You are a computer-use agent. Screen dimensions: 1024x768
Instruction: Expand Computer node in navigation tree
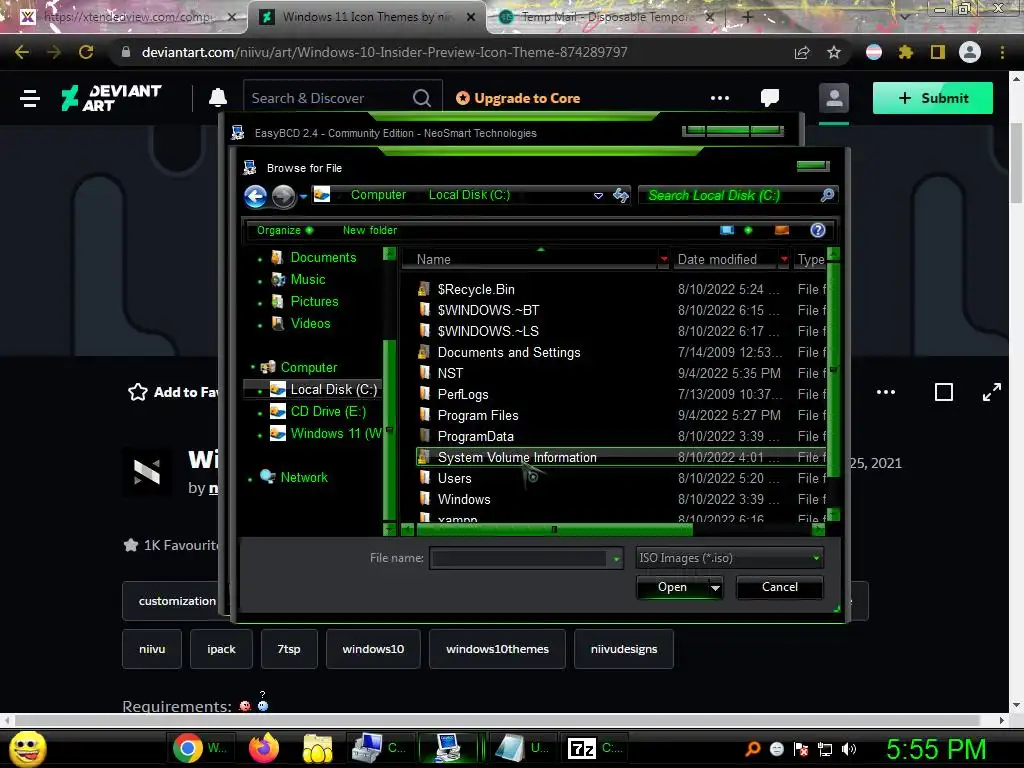(x=253, y=367)
